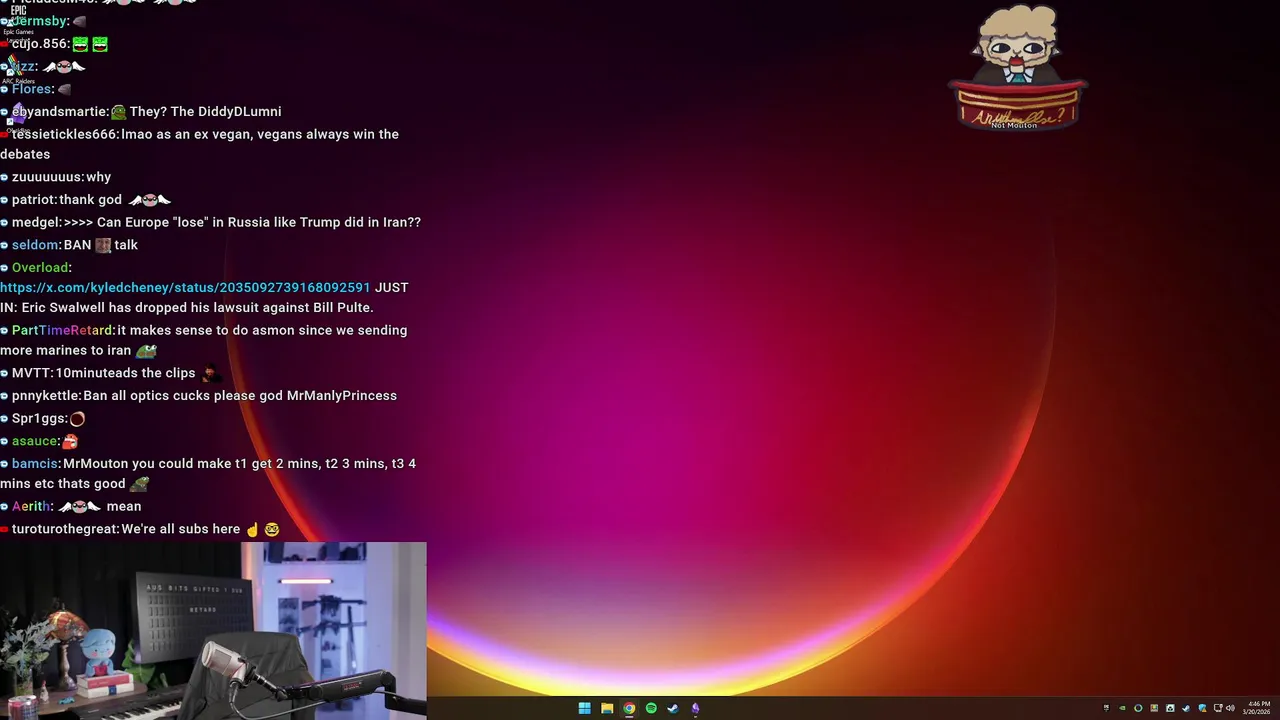The width and height of the screenshot is (1280, 720).
Task: Click the Windows Security shield tray icon
Action: [x=1202, y=708]
